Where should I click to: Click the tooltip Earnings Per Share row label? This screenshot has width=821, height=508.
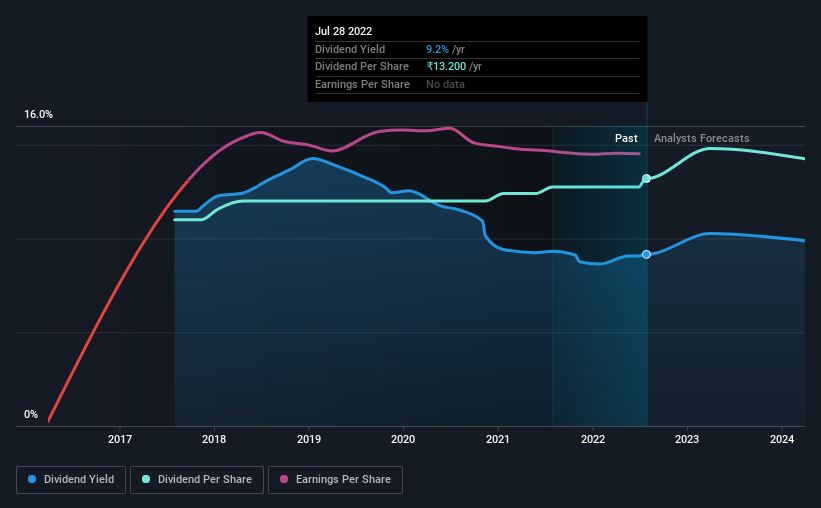click(362, 84)
